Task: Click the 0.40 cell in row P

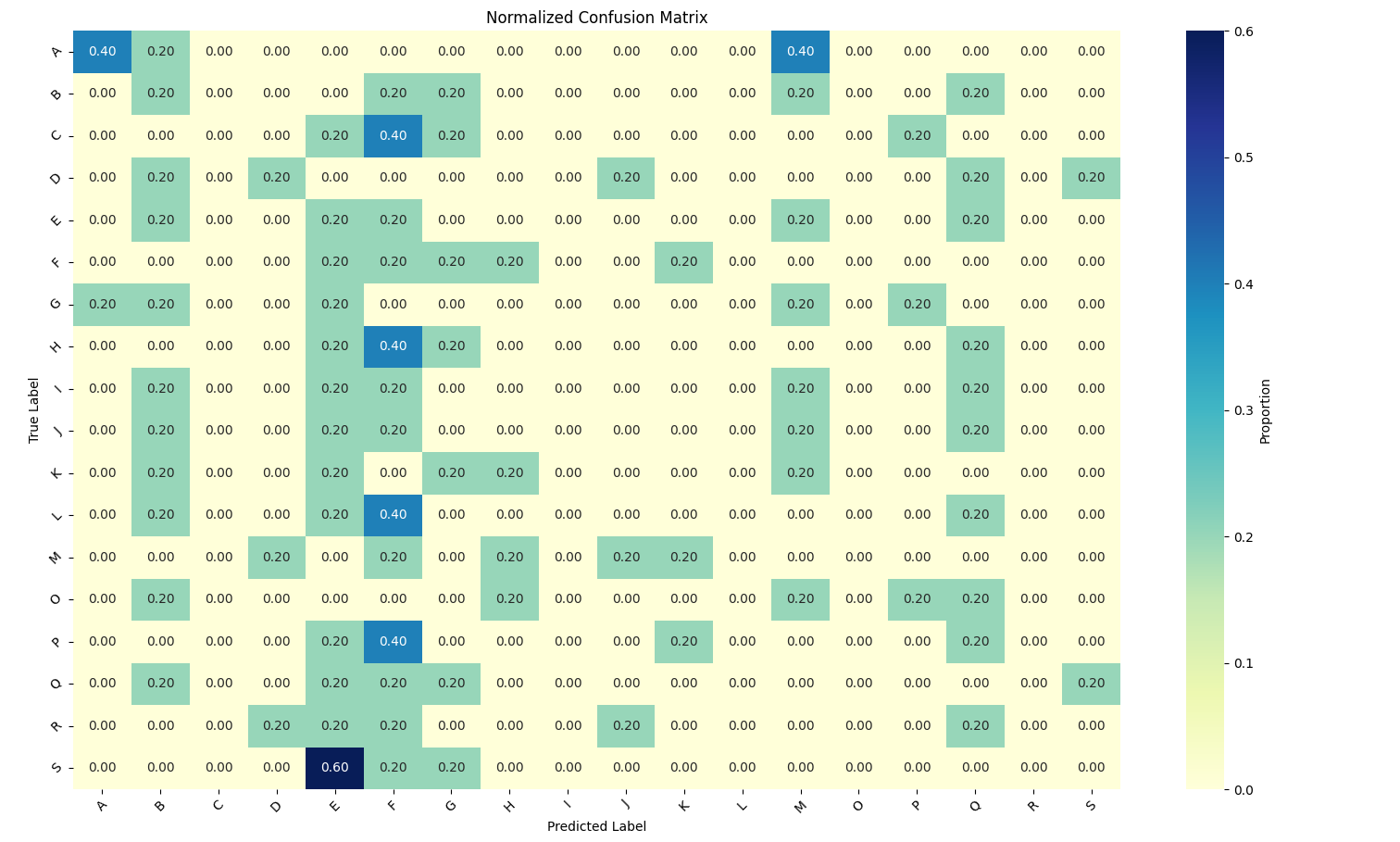Action: [393, 641]
